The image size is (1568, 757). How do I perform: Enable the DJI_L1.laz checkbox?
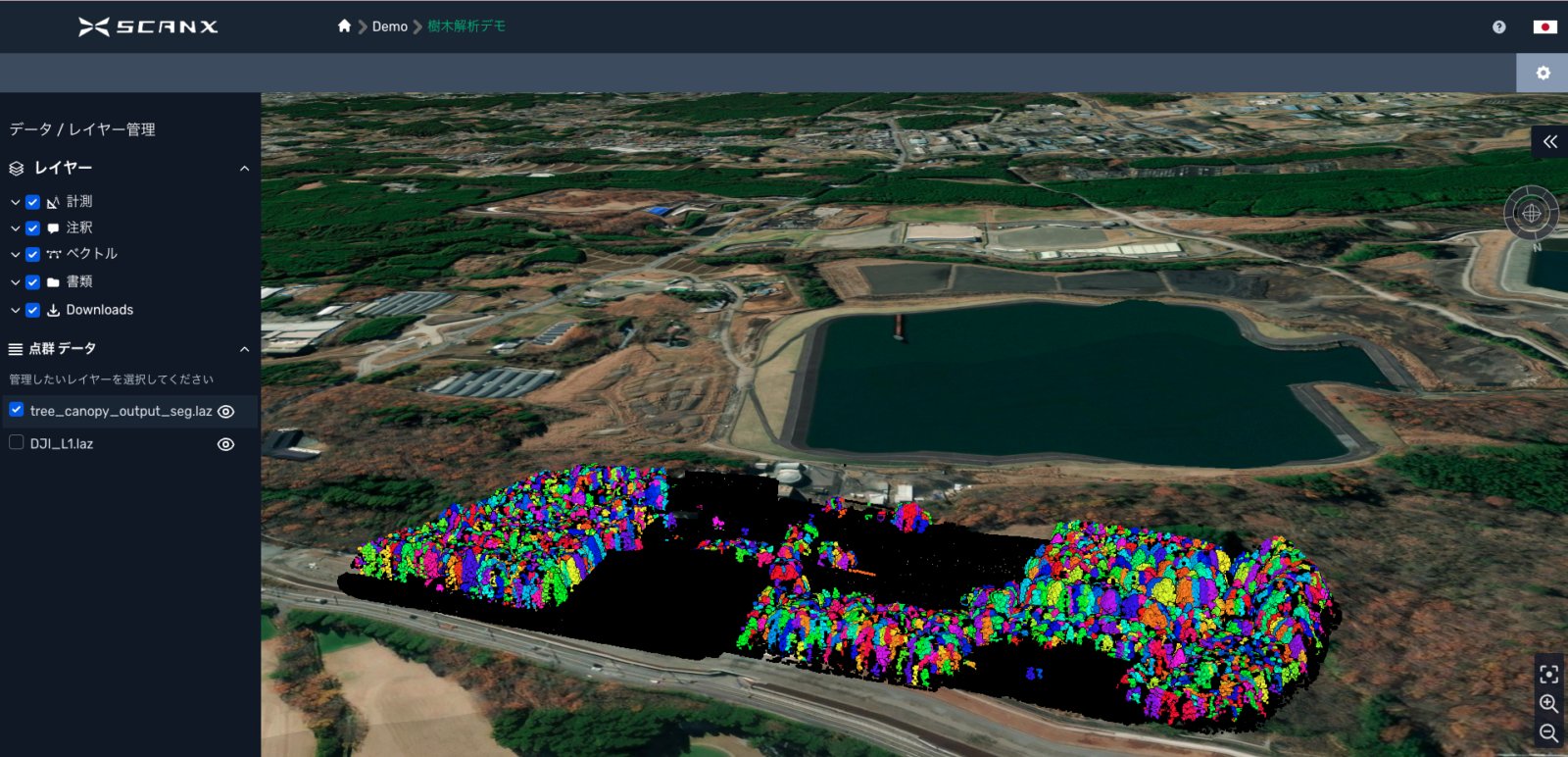coord(17,443)
